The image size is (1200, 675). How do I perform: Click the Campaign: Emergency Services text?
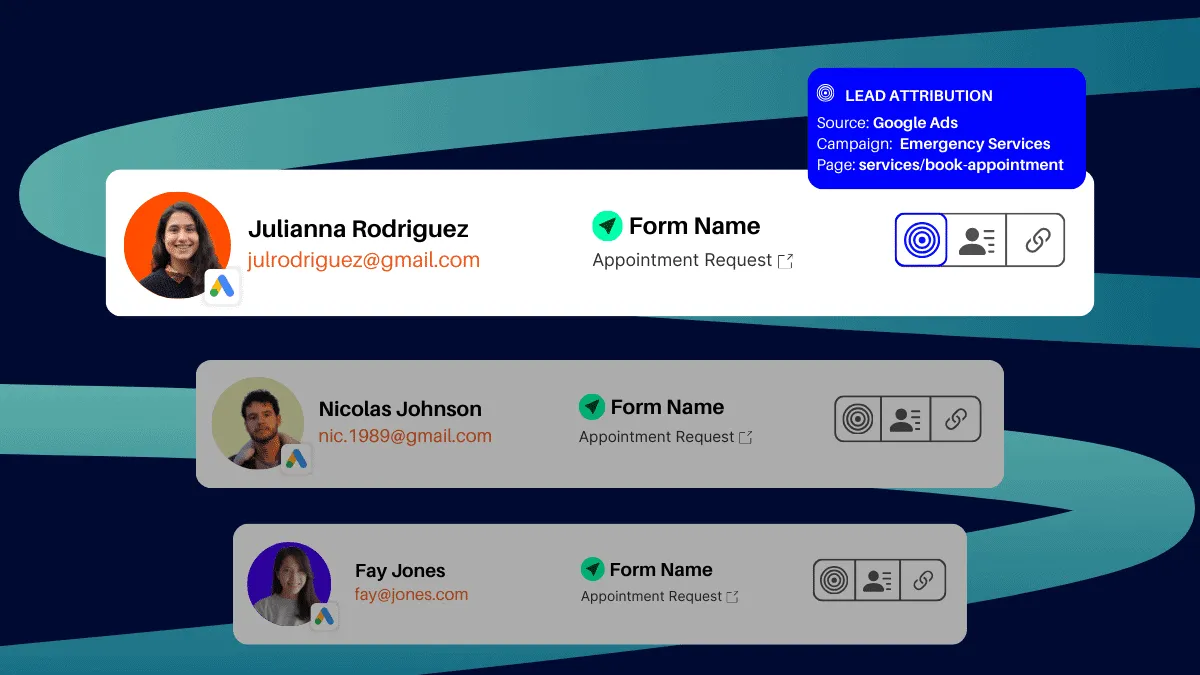tap(933, 144)
